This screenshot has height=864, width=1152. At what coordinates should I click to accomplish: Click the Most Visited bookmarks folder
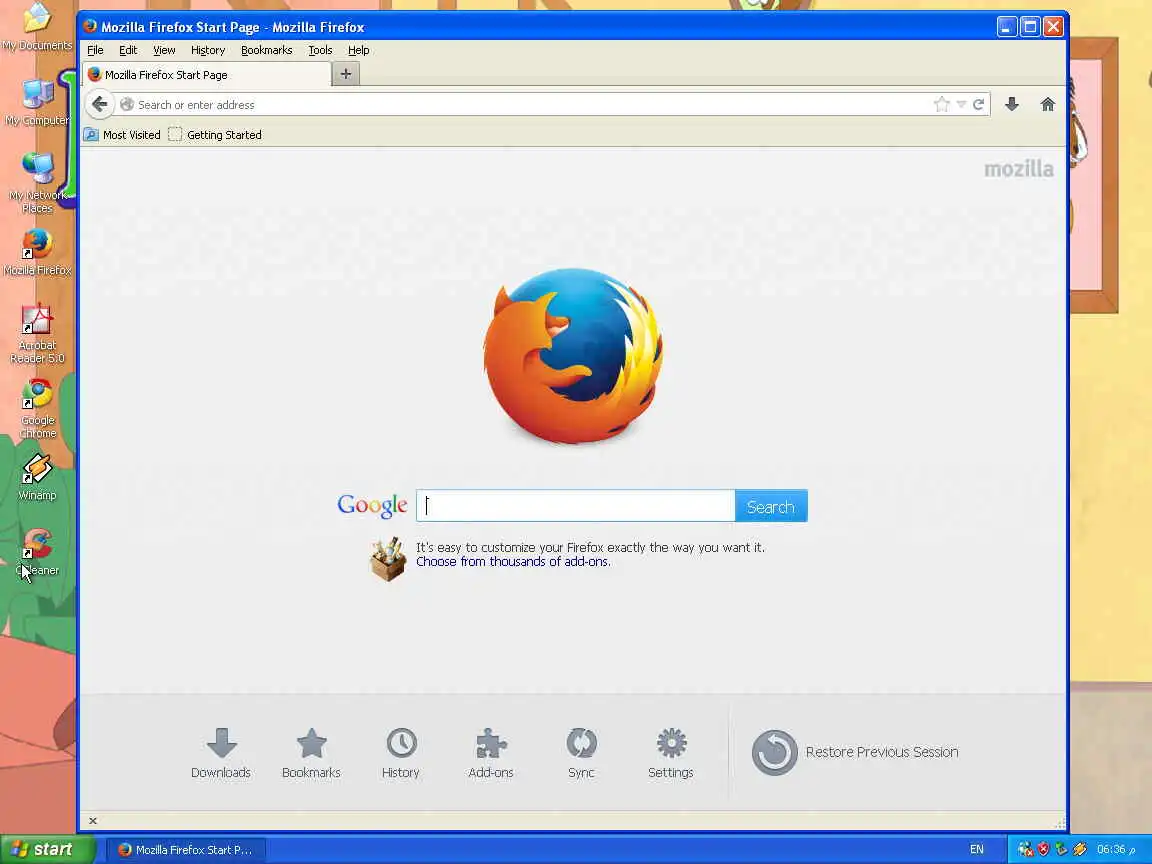point(122,134)
